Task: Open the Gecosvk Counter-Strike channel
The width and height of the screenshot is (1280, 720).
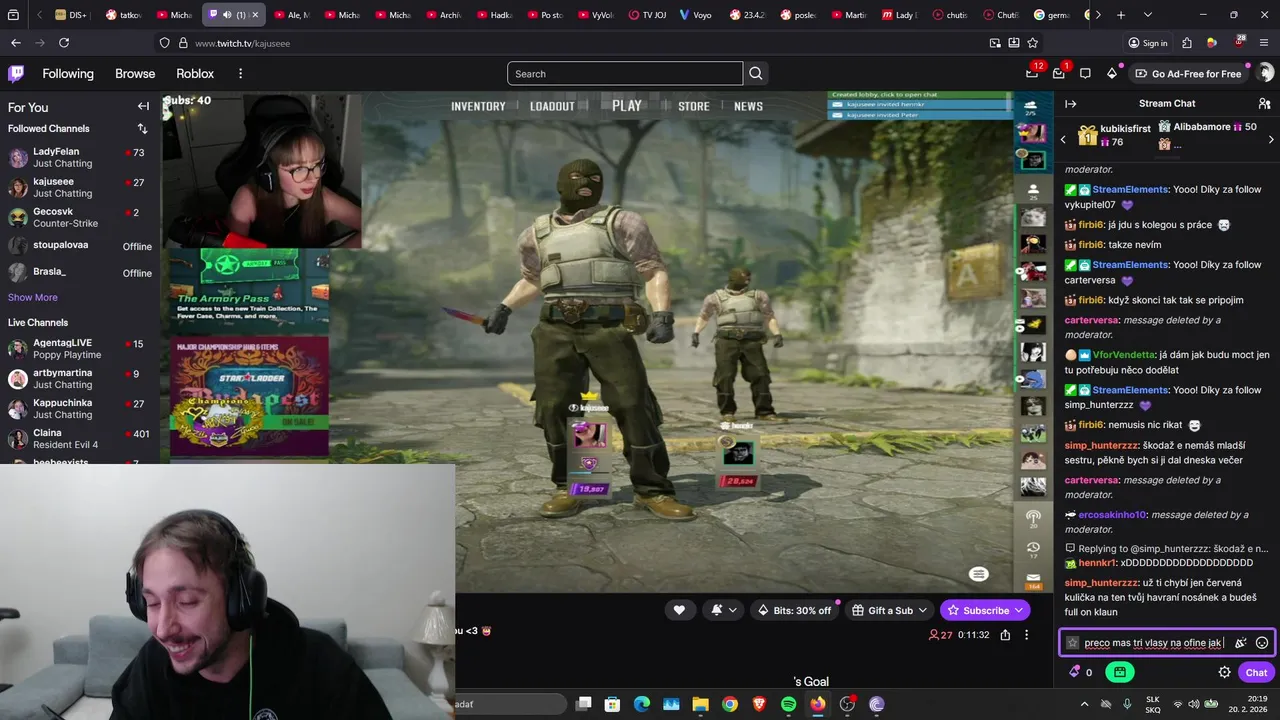Action: [x=80, y=217]
